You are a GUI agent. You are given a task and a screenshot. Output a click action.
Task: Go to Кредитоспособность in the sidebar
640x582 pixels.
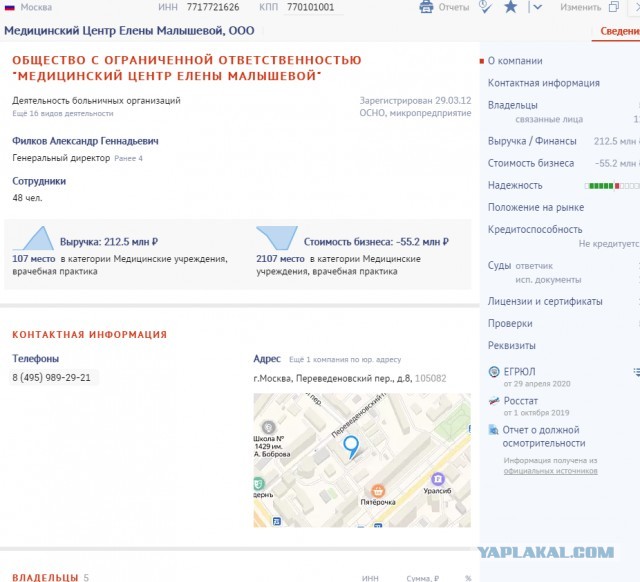coord(535,229)
